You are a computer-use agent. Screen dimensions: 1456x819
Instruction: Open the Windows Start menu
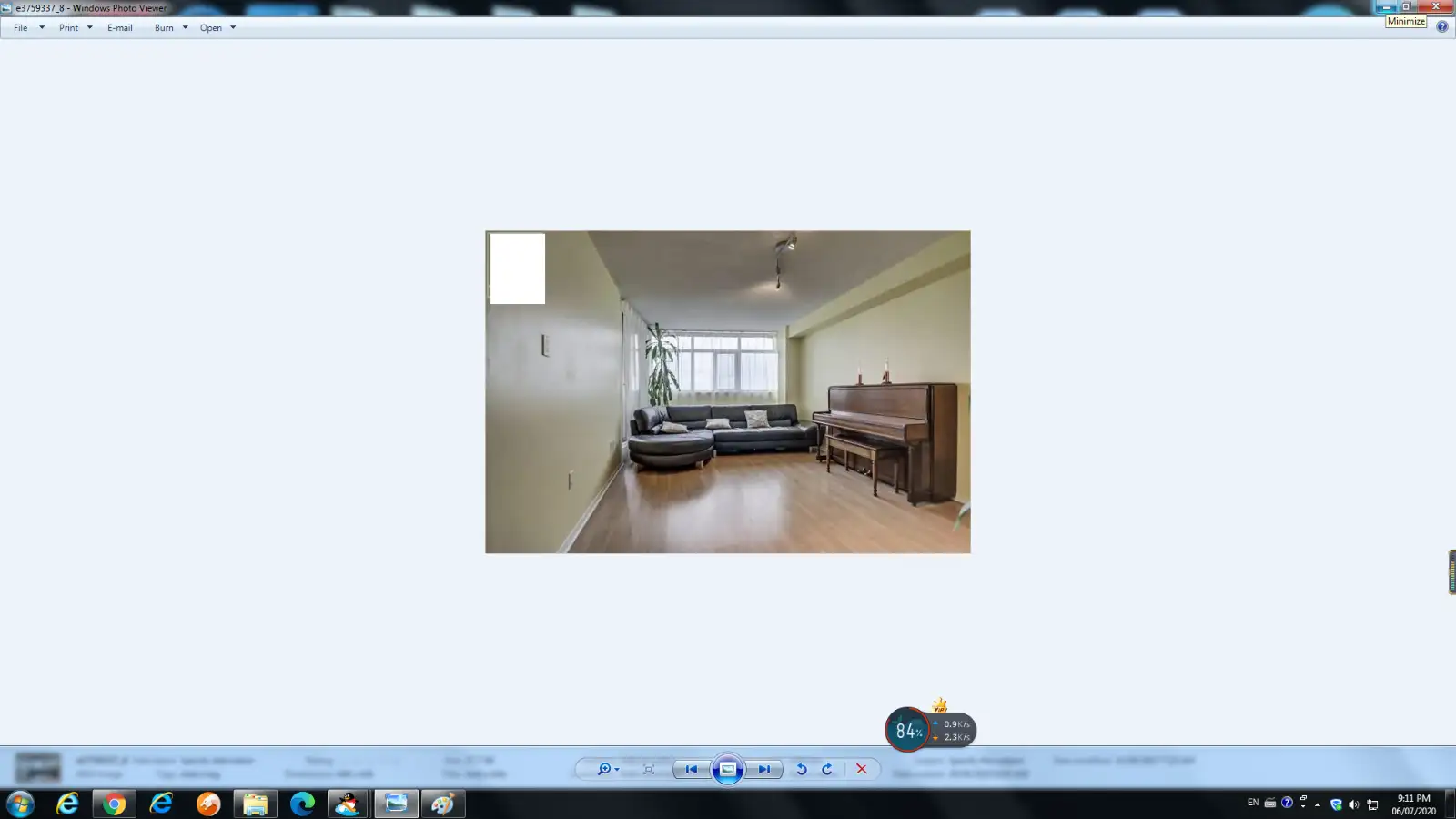20,804
